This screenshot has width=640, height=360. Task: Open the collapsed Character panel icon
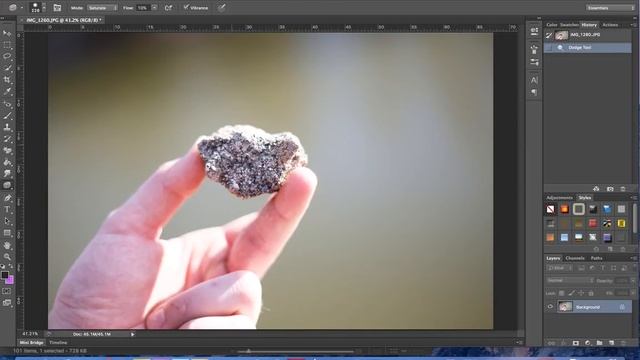coord(534,80)
